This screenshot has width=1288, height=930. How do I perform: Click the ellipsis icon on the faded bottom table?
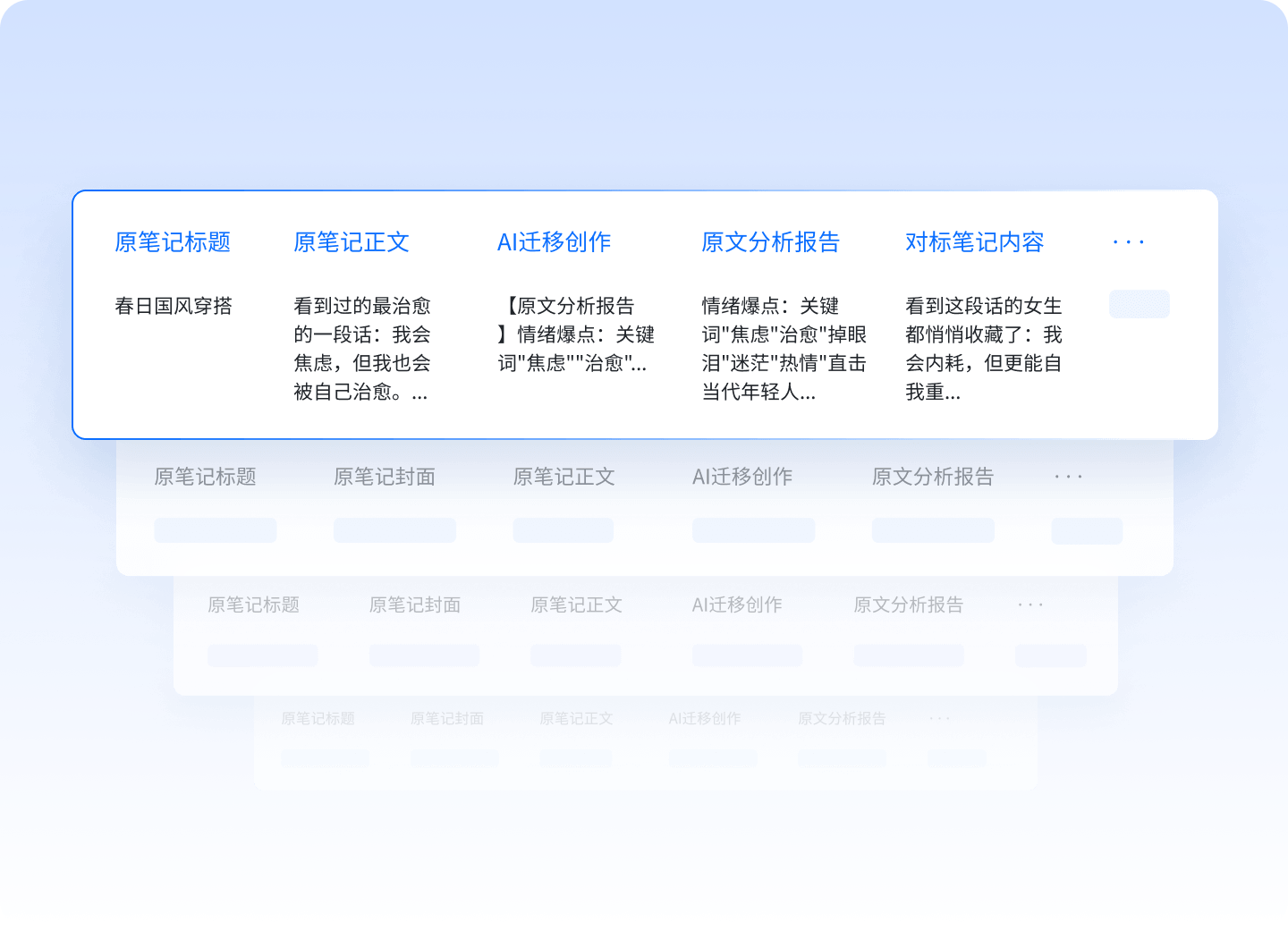click(939, 717)
